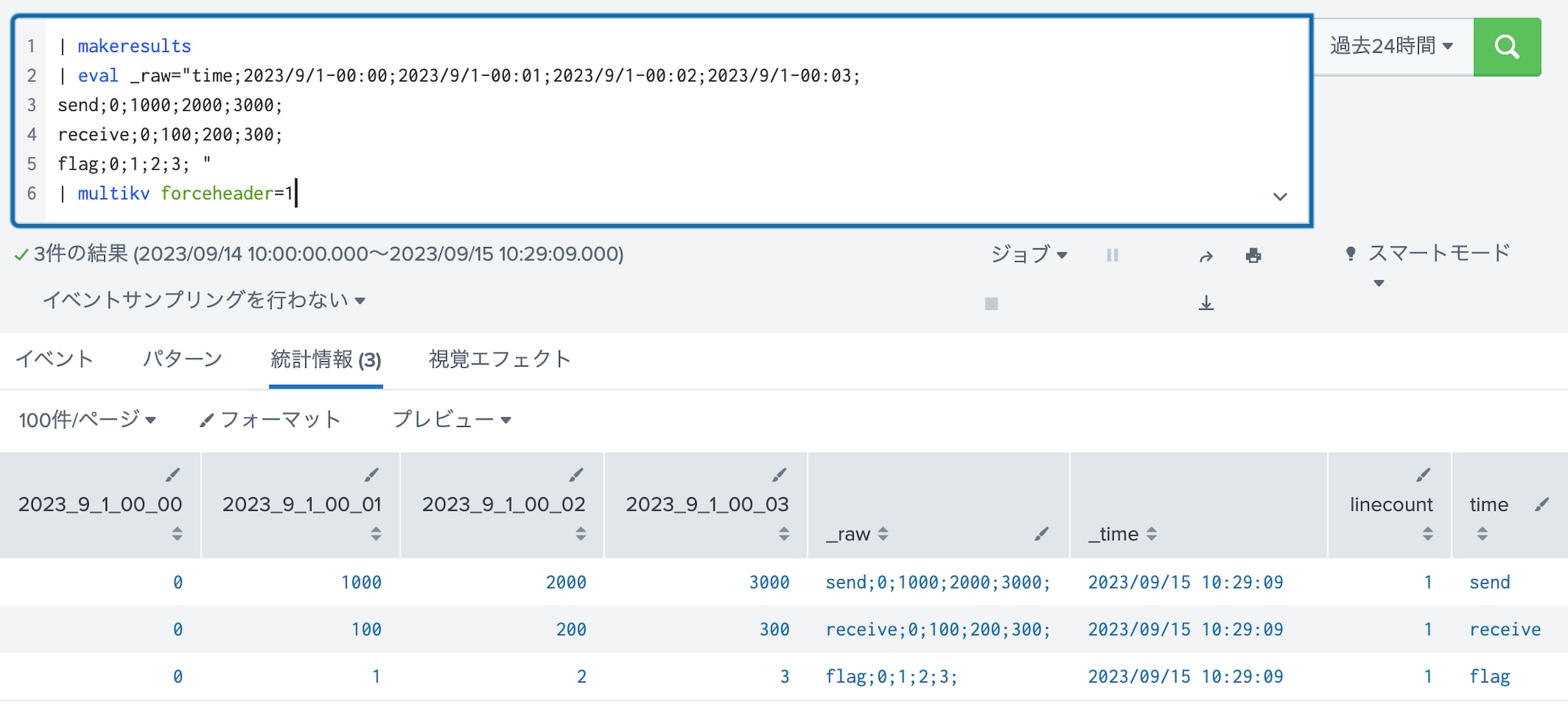Edit format of the 2023_9_1_00_00 column
This screenshot has width=1568, height=710.
tap(173, 475)
